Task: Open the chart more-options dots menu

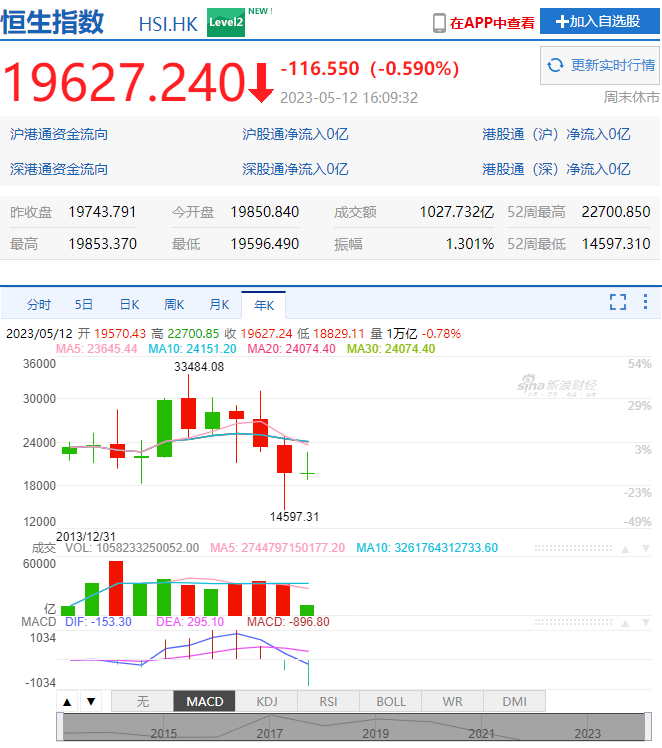Action: (645, 302)
